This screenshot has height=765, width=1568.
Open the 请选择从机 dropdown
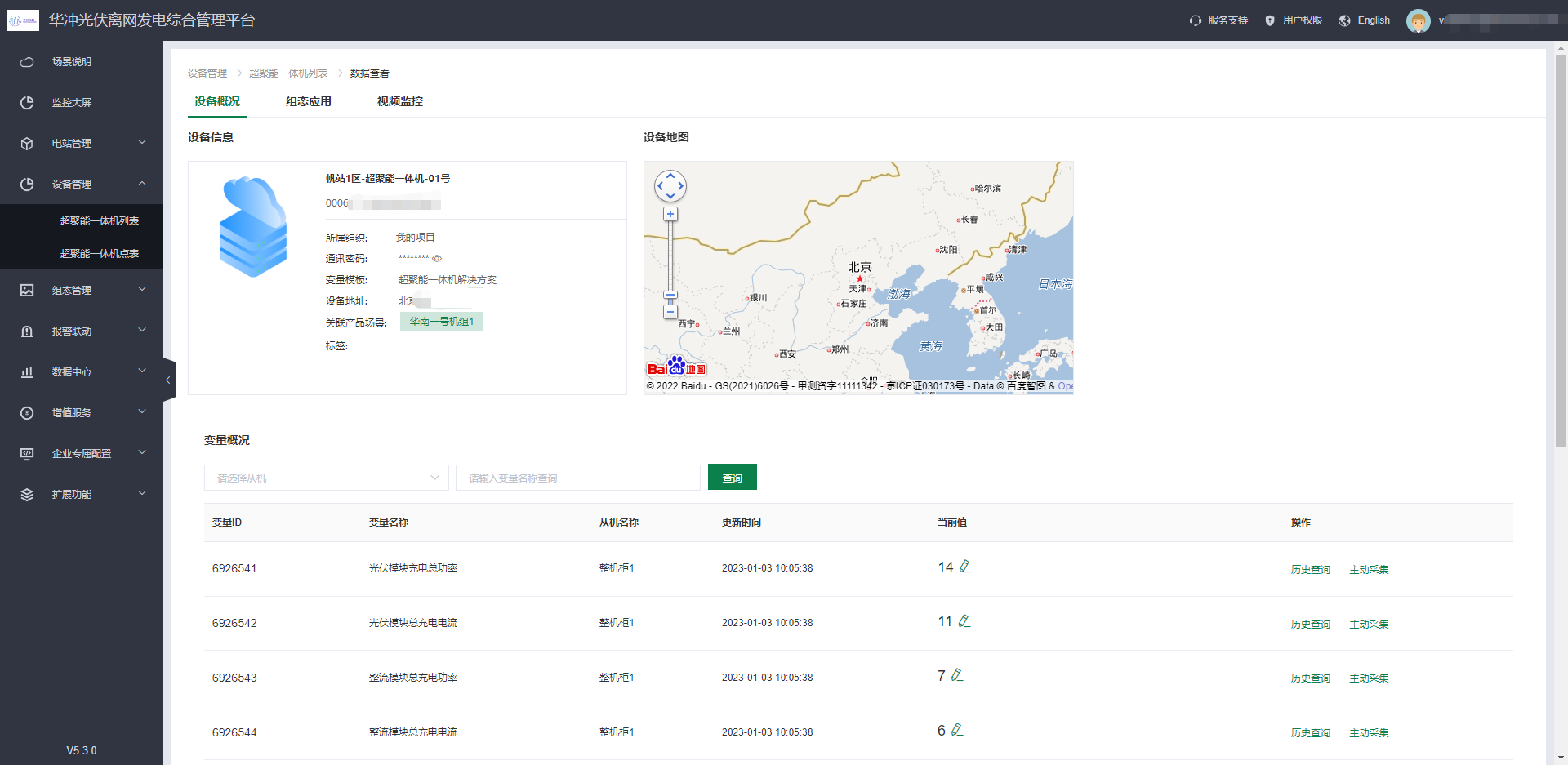pos(326,478)
